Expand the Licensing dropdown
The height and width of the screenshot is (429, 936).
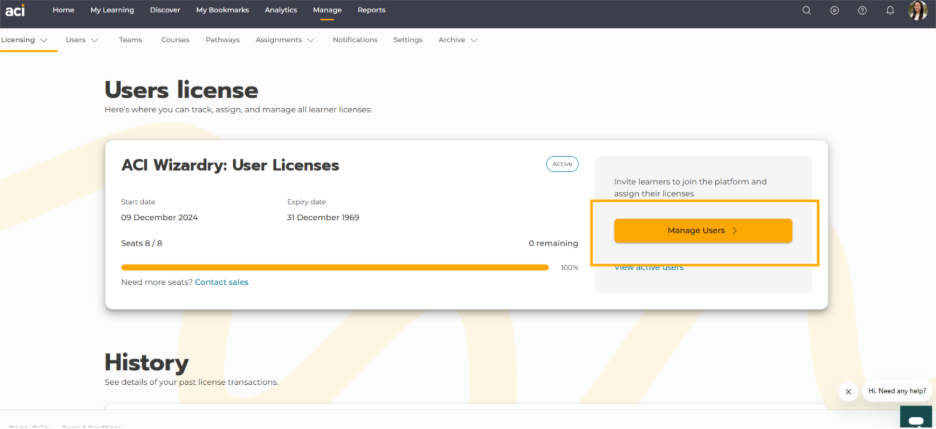pyautogui.click(x=25, y=40)
